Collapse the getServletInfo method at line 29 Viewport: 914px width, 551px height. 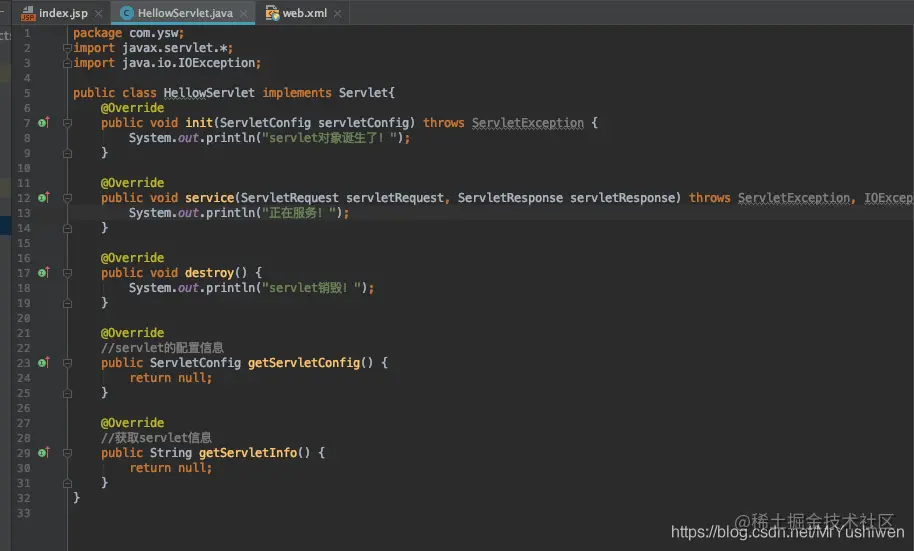click(67, 453)
